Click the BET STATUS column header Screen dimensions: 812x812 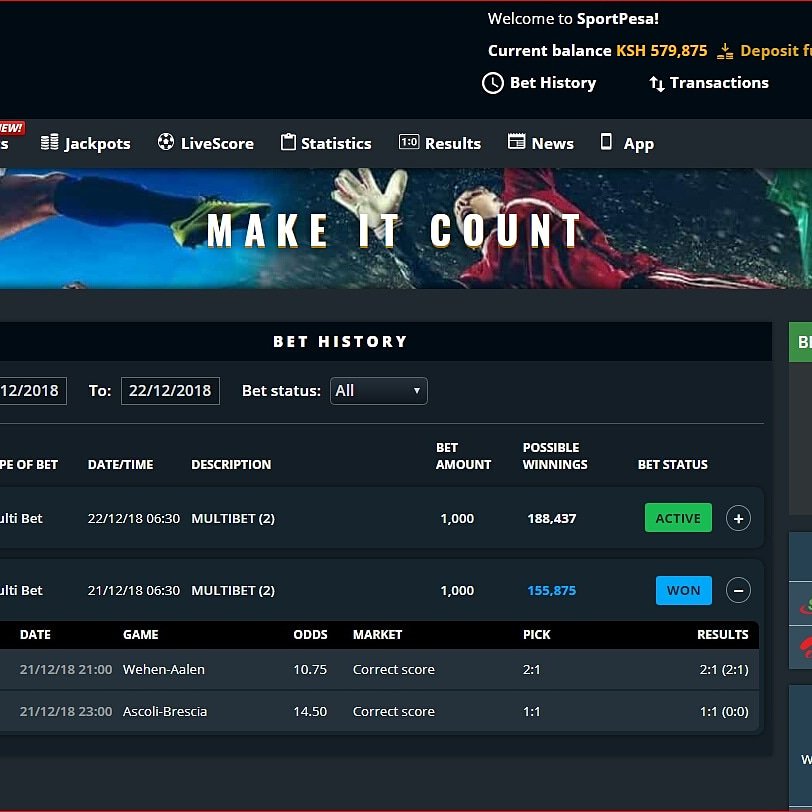(673, 465)
